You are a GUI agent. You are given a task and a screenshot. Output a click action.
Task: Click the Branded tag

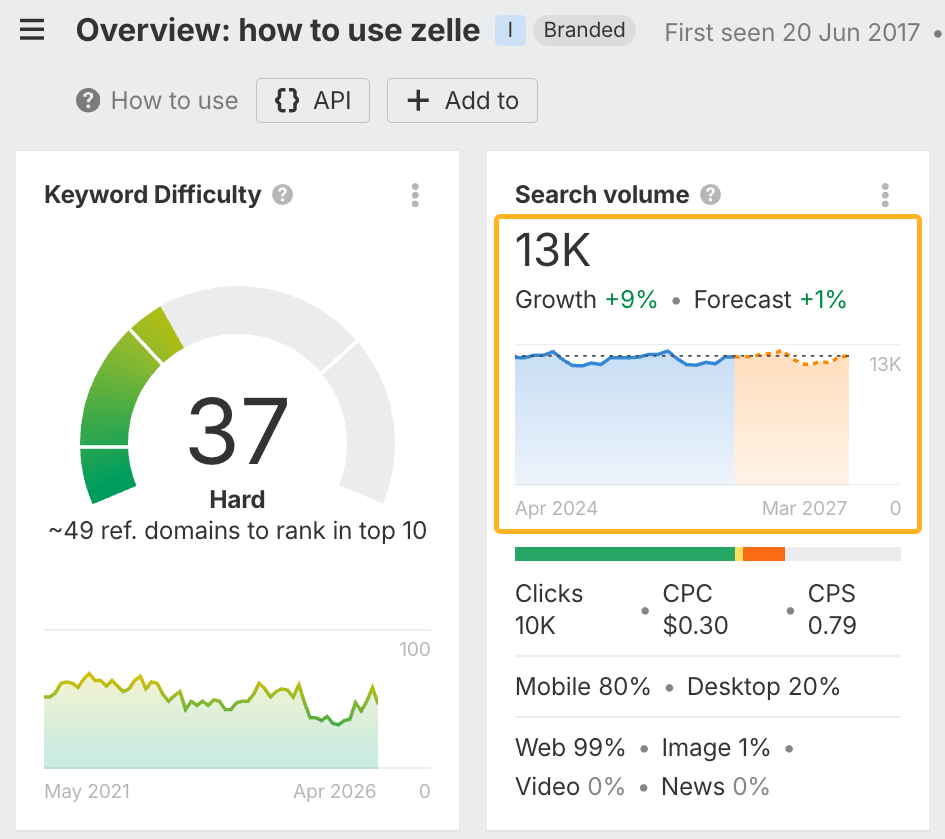tap(584, 30)
